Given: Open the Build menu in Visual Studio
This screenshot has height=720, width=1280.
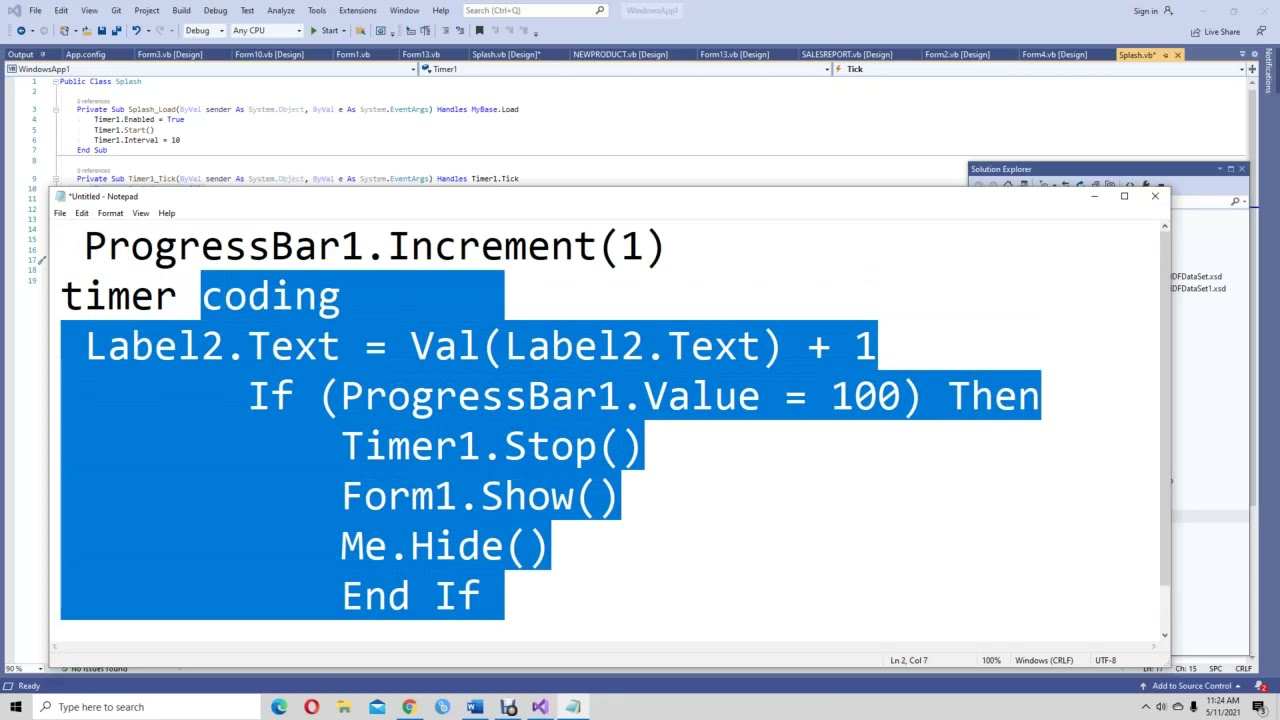Looking at the screenshot, I should coord(181,11).
